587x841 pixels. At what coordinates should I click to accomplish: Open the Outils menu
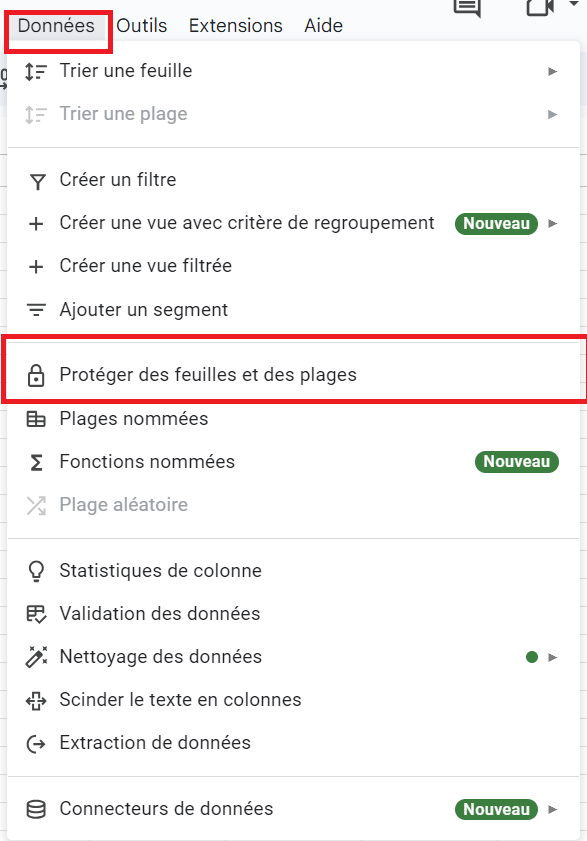point(142,26)
